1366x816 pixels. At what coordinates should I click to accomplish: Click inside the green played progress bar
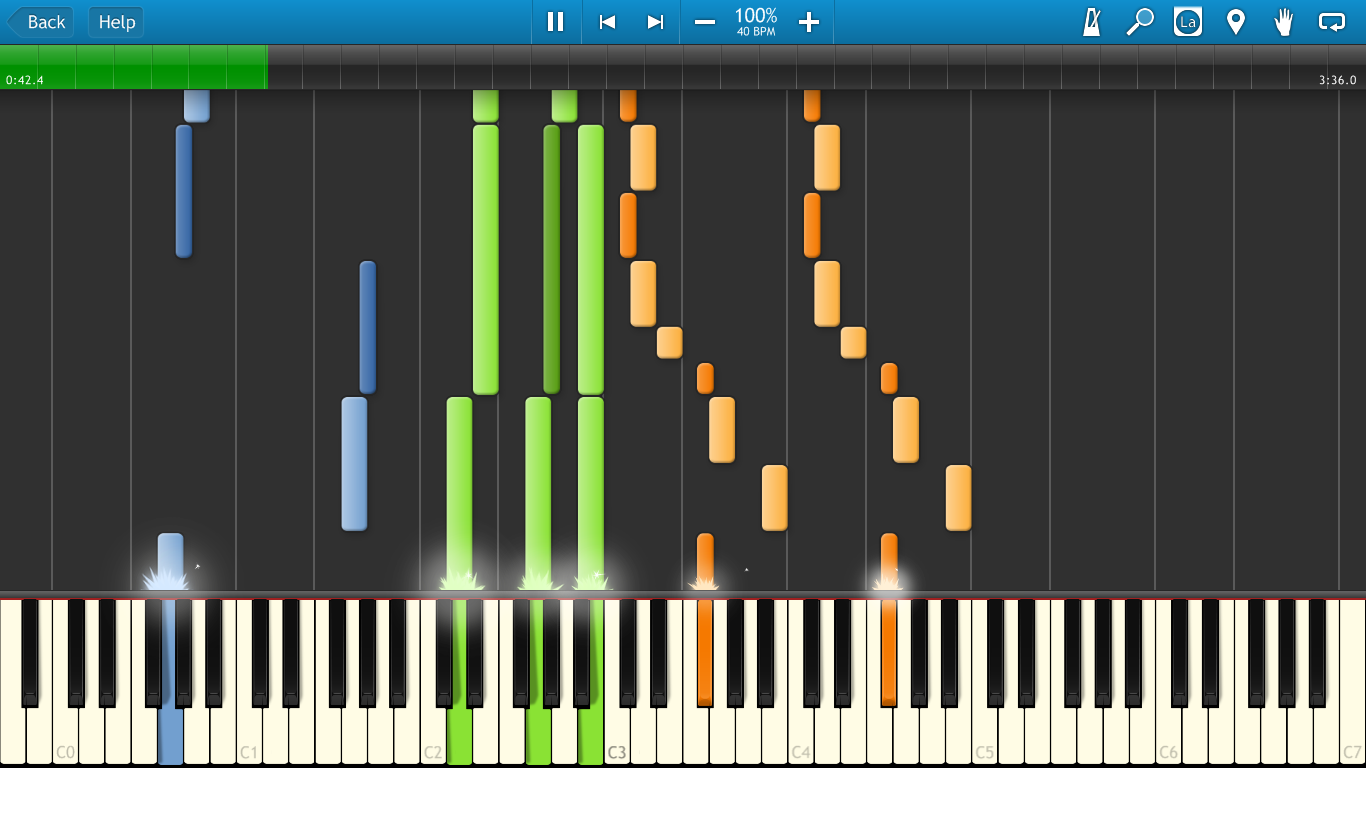134,67
